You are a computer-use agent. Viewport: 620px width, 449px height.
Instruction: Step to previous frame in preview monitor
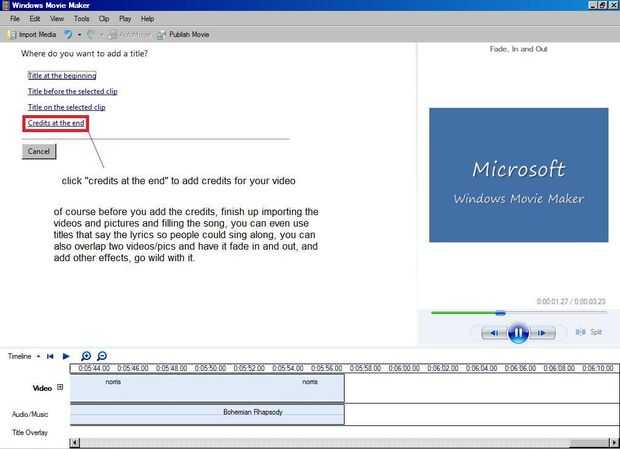pos(494,333)
